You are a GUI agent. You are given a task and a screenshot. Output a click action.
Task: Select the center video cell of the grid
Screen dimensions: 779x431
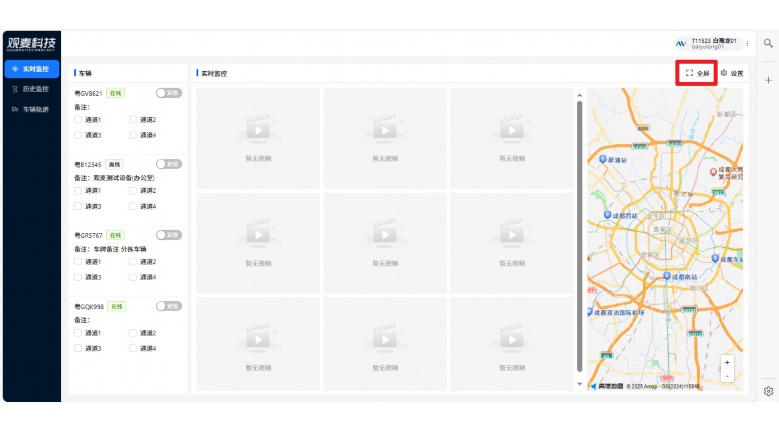click(385, 243)
